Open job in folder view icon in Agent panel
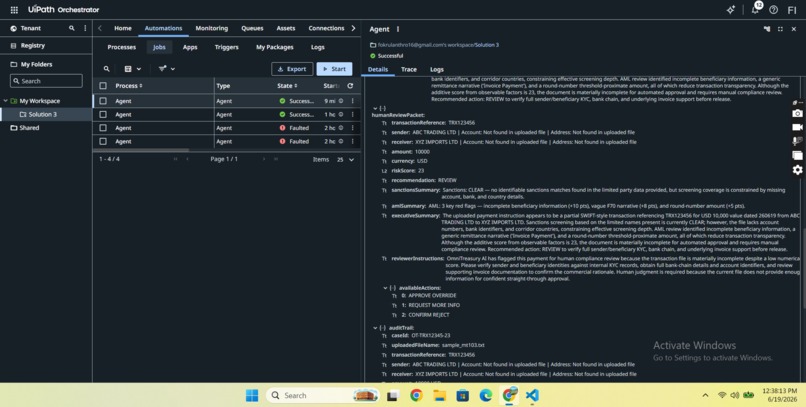 coord(766,29)
